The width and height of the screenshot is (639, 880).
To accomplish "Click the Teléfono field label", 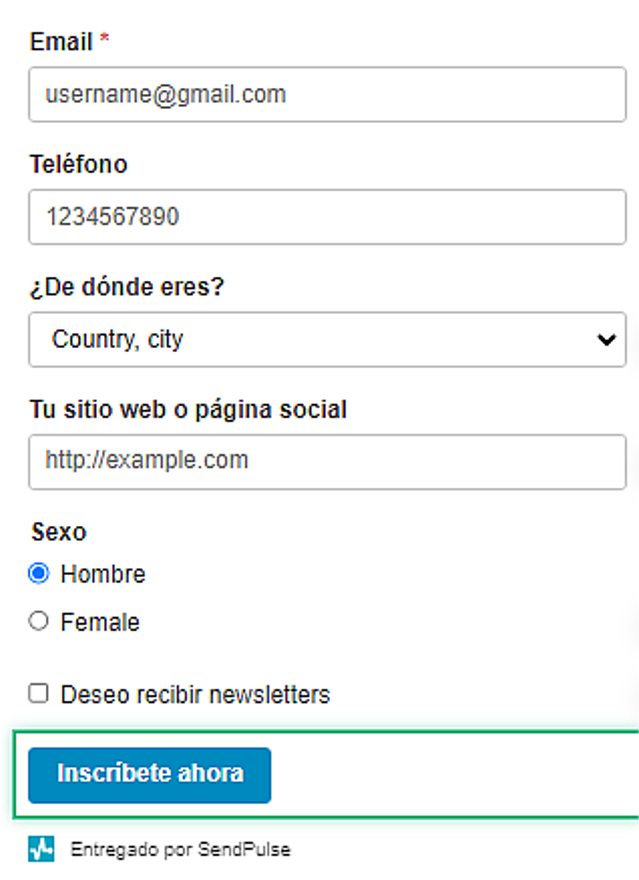I will coord(79,164).
